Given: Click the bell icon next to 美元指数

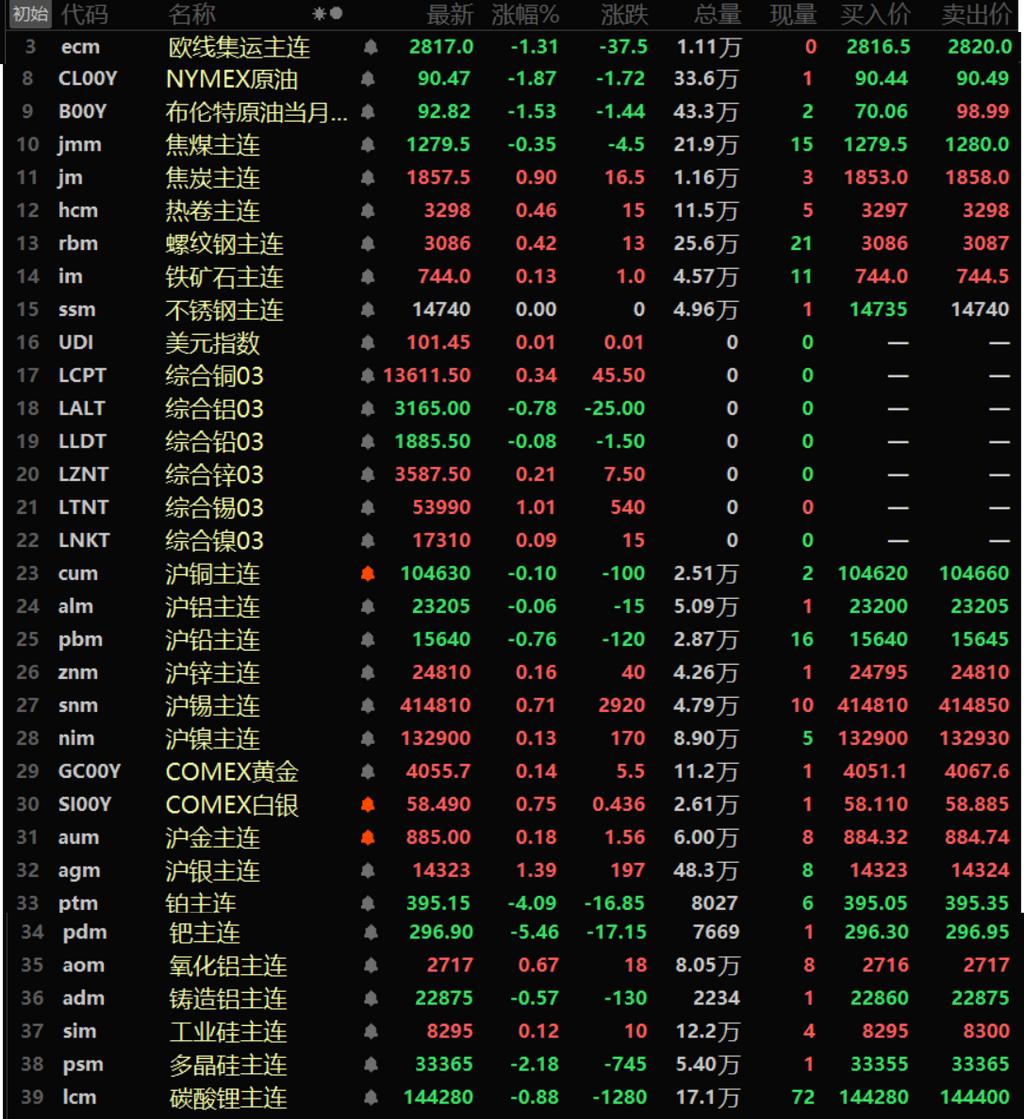Looking at the screenshot, I should 368,343.
